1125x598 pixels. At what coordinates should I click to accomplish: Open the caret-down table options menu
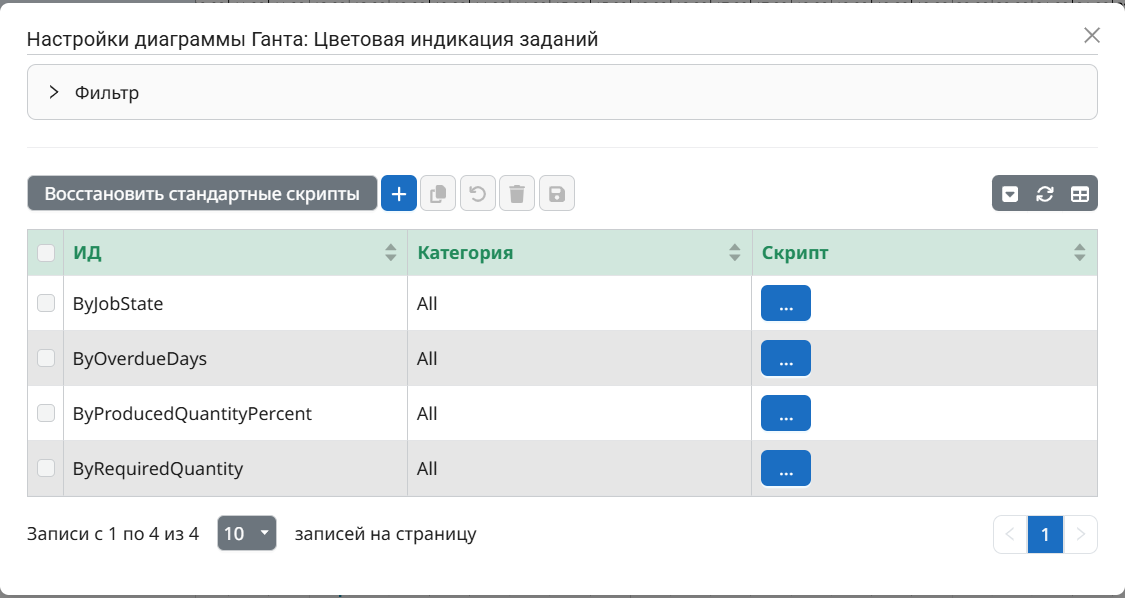tap(1010, 194)
